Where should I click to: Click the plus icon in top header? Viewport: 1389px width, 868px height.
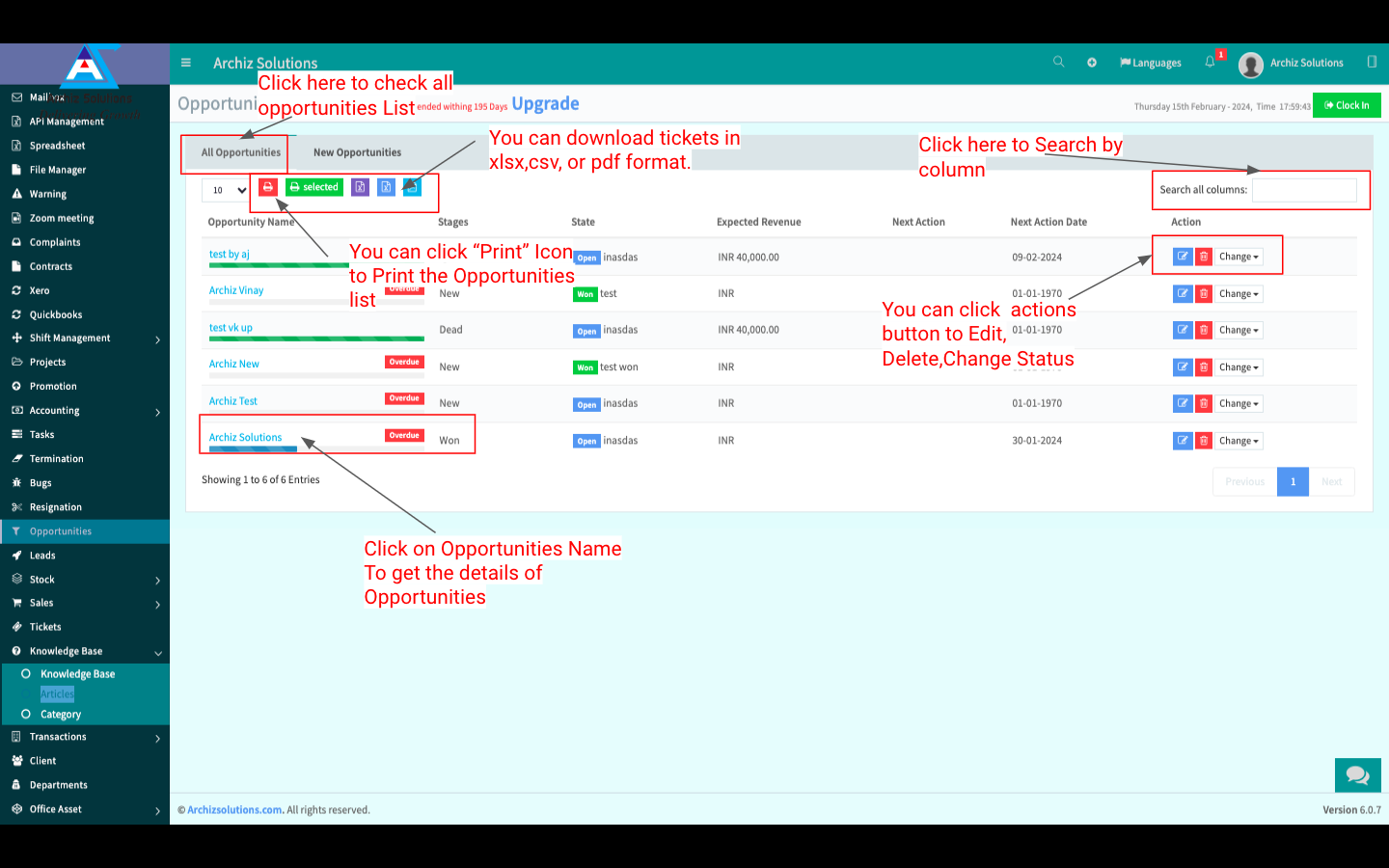coord(1092,63)
